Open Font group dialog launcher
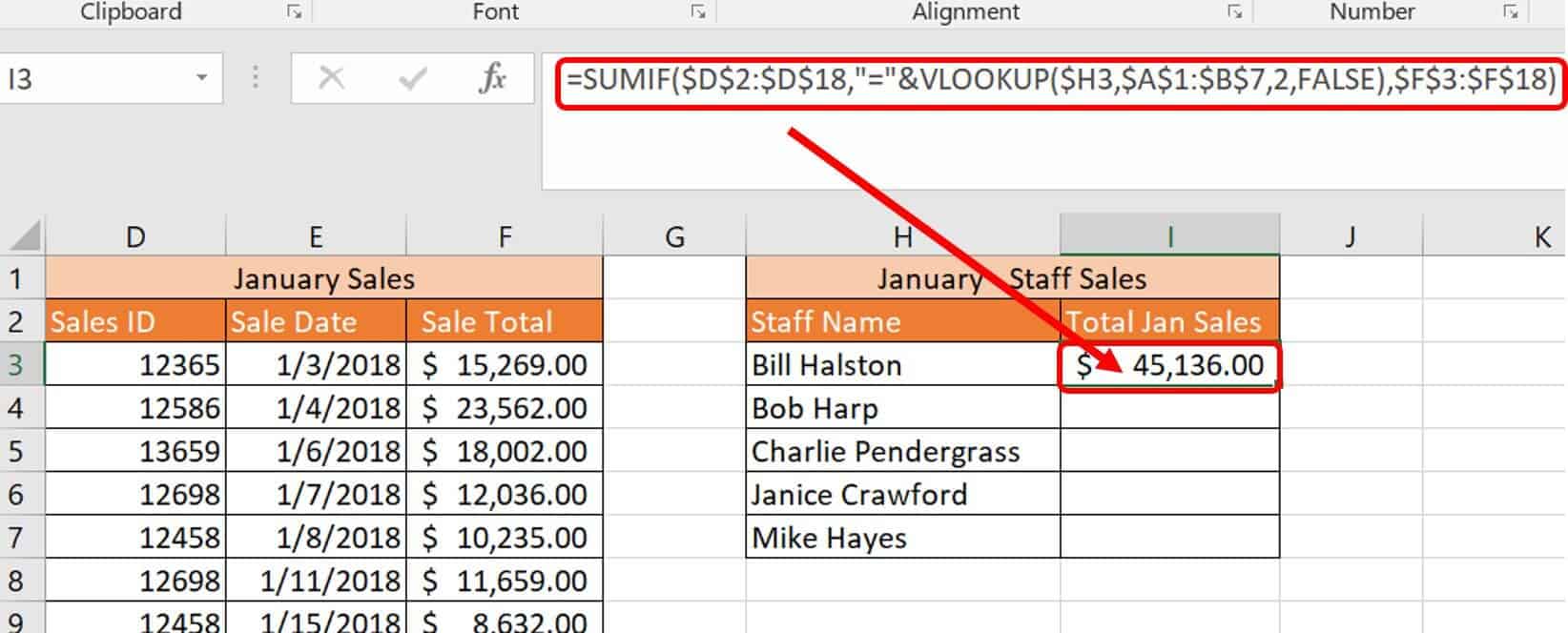Viewport: 1568px width, 633px height. coord(698,12)
